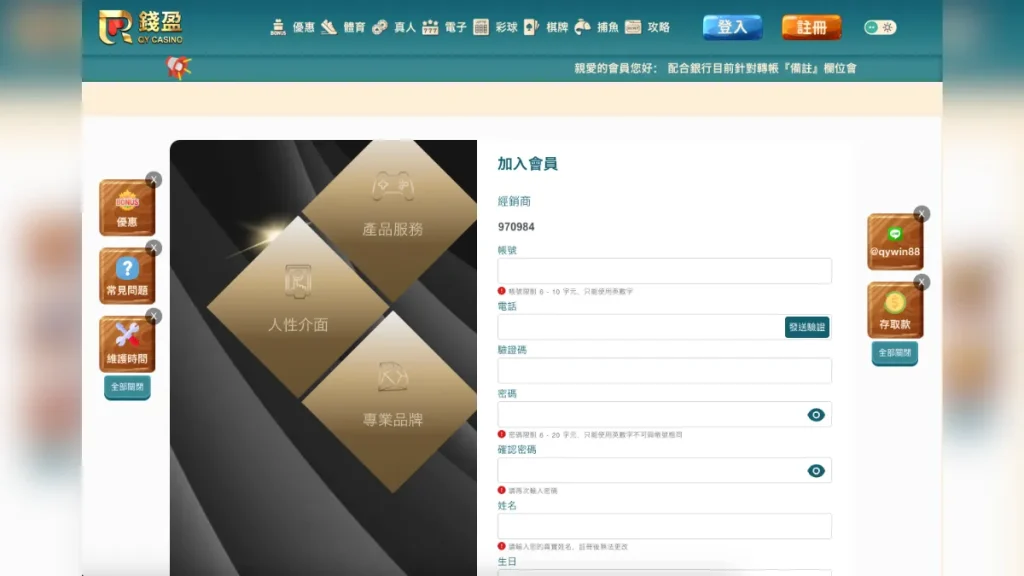Screen dimensions: 1024x576
Task: Open the 真人 live casino menu
Action: (x=394, y=27)
